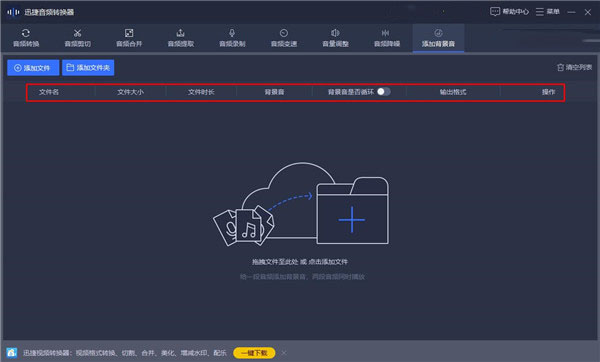Toggle the 背景音是否循环 loop switch
This screenshot has width=600, height=362.
[383, 91]
